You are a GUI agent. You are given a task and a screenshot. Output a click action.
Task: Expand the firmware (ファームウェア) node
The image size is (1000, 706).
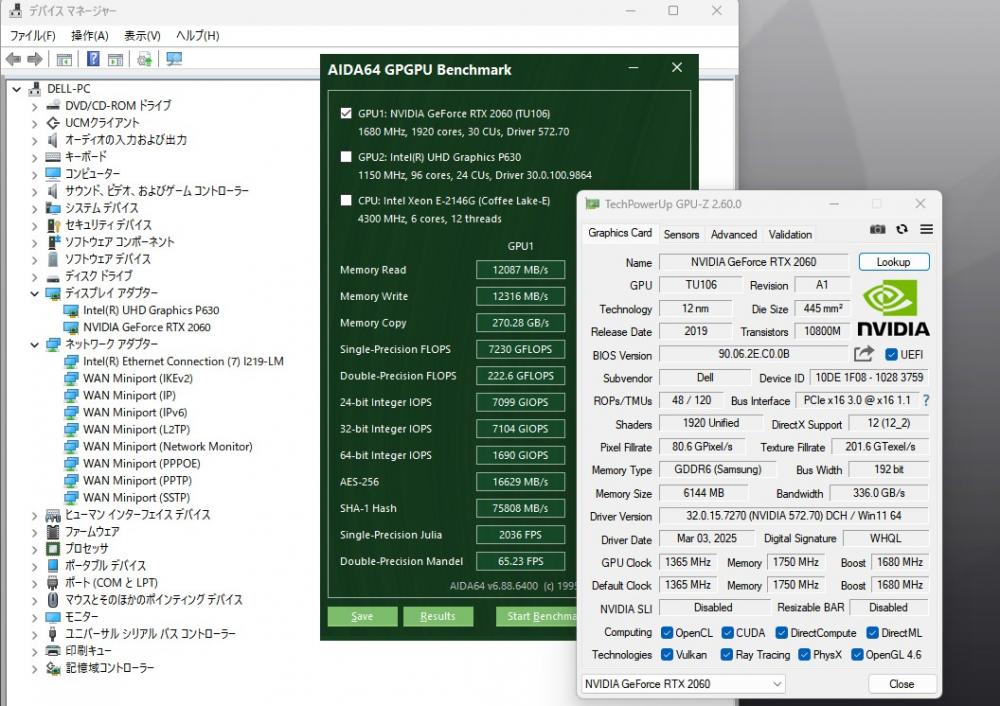coord(34,532)
